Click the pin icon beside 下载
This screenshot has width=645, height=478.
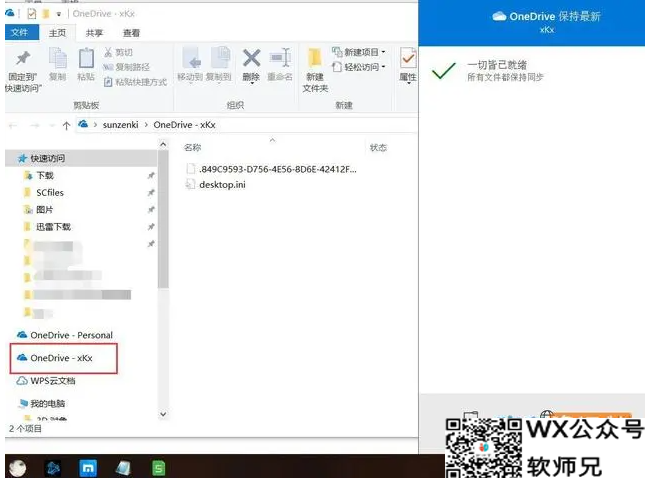coord(151,176)
